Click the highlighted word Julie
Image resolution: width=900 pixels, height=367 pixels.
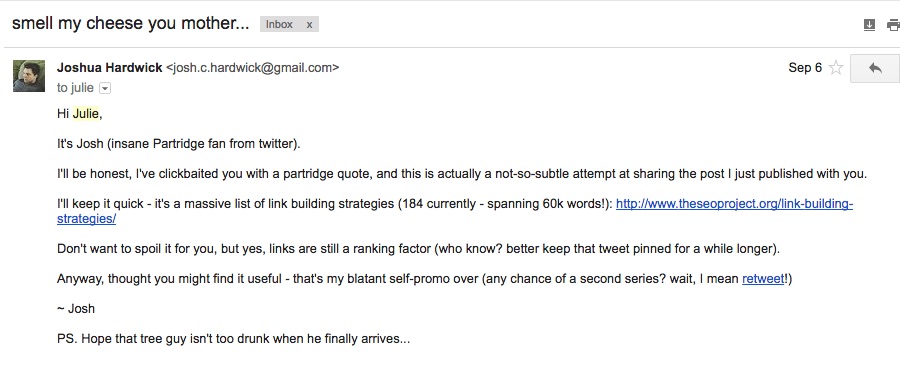86,114
